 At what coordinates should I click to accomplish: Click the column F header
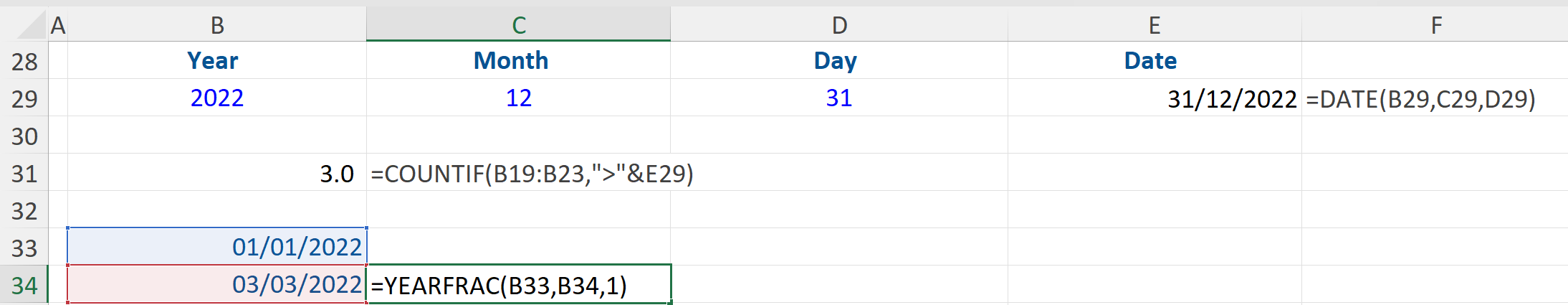1435,25
